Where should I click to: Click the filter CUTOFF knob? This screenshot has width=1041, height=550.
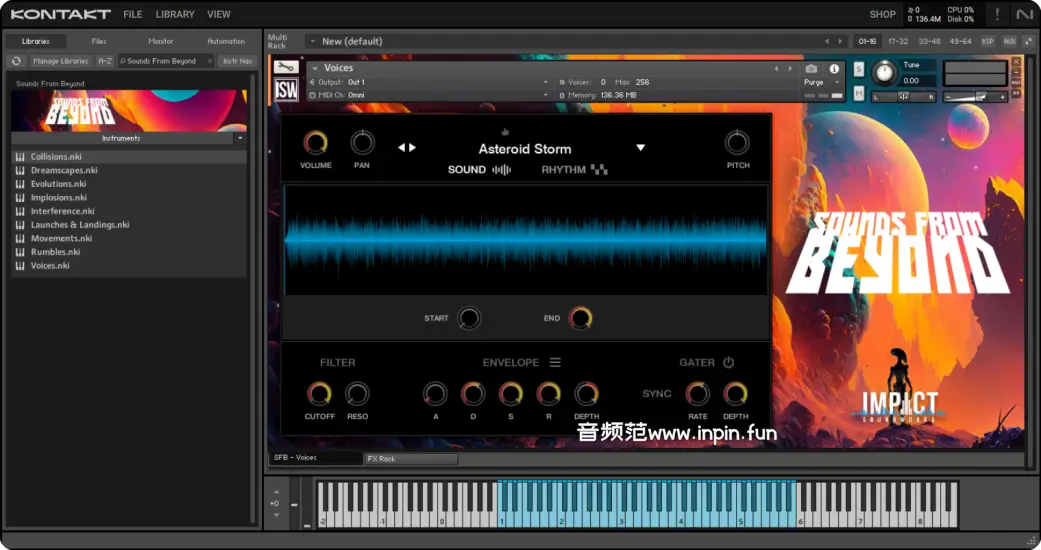[320, 394]
